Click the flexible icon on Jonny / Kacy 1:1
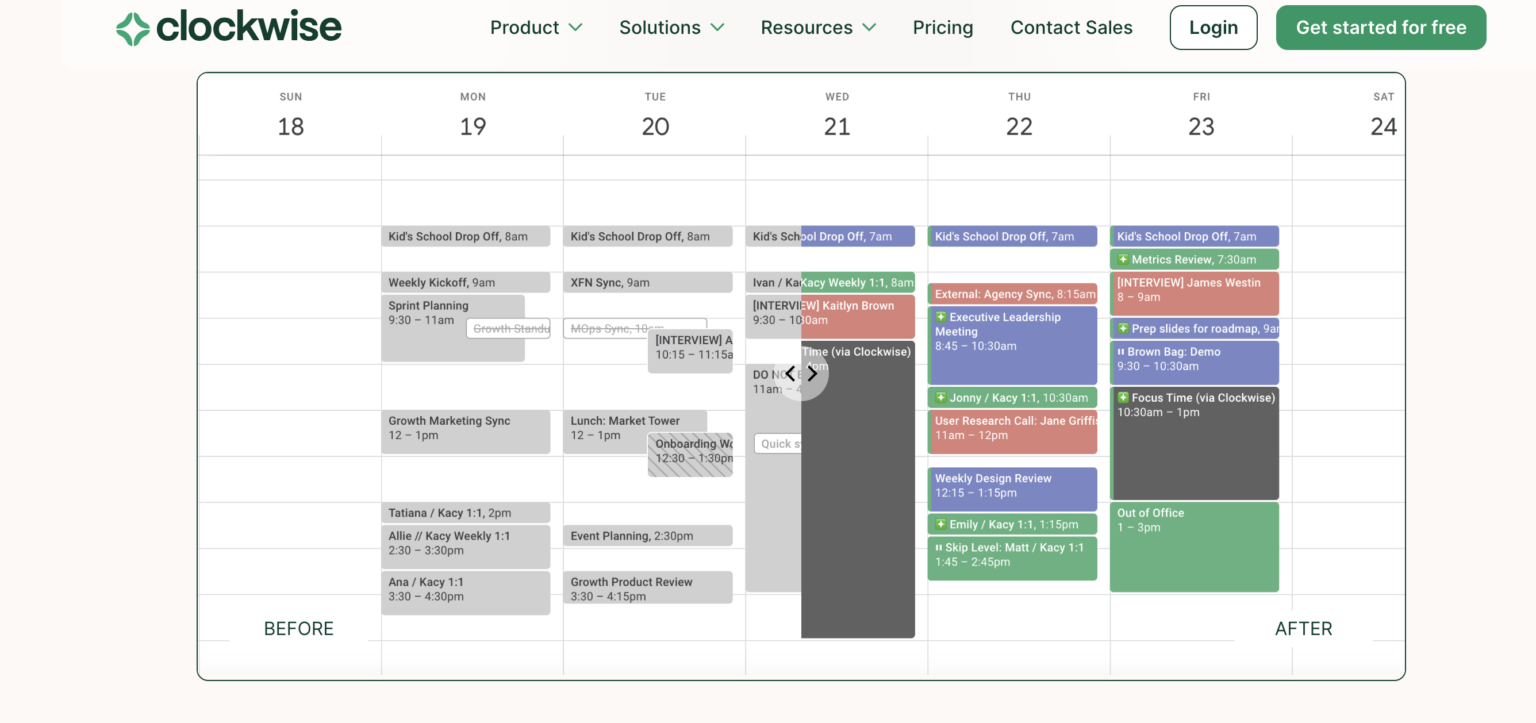The height and width of the screenshot is (723, 1536). [942, 397]
